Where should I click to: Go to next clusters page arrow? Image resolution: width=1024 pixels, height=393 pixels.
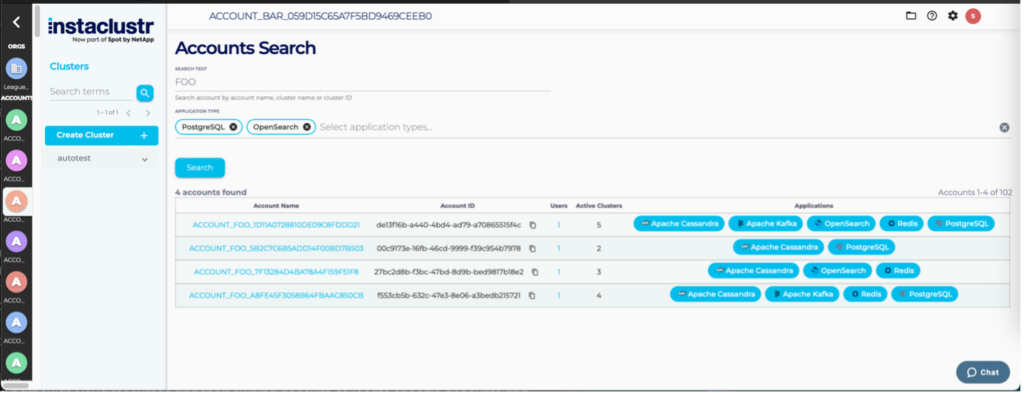(x=148, y=114)
